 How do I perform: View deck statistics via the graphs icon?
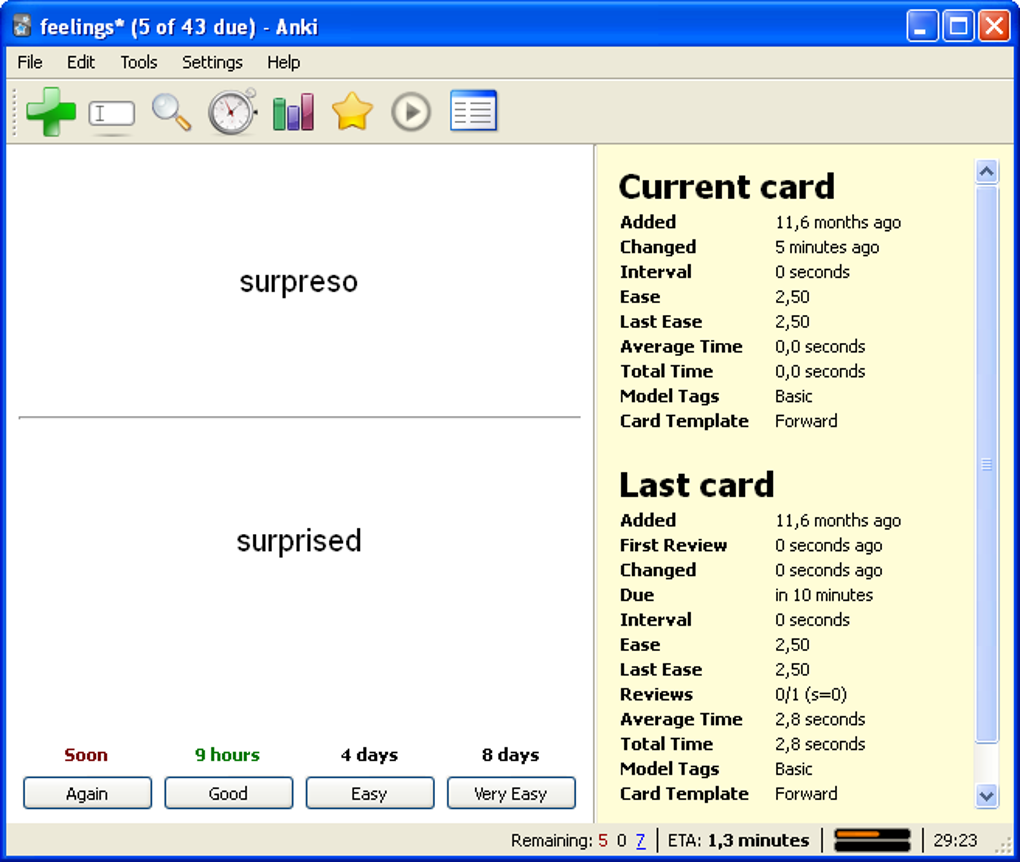(291, 111)
